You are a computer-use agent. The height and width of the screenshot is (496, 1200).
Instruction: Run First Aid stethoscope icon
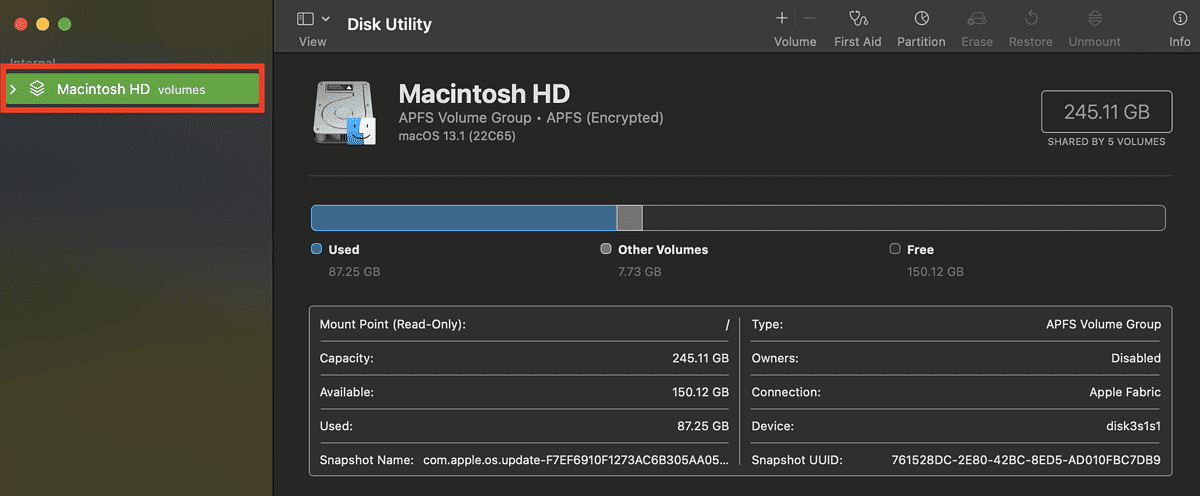tap(858, 18)
